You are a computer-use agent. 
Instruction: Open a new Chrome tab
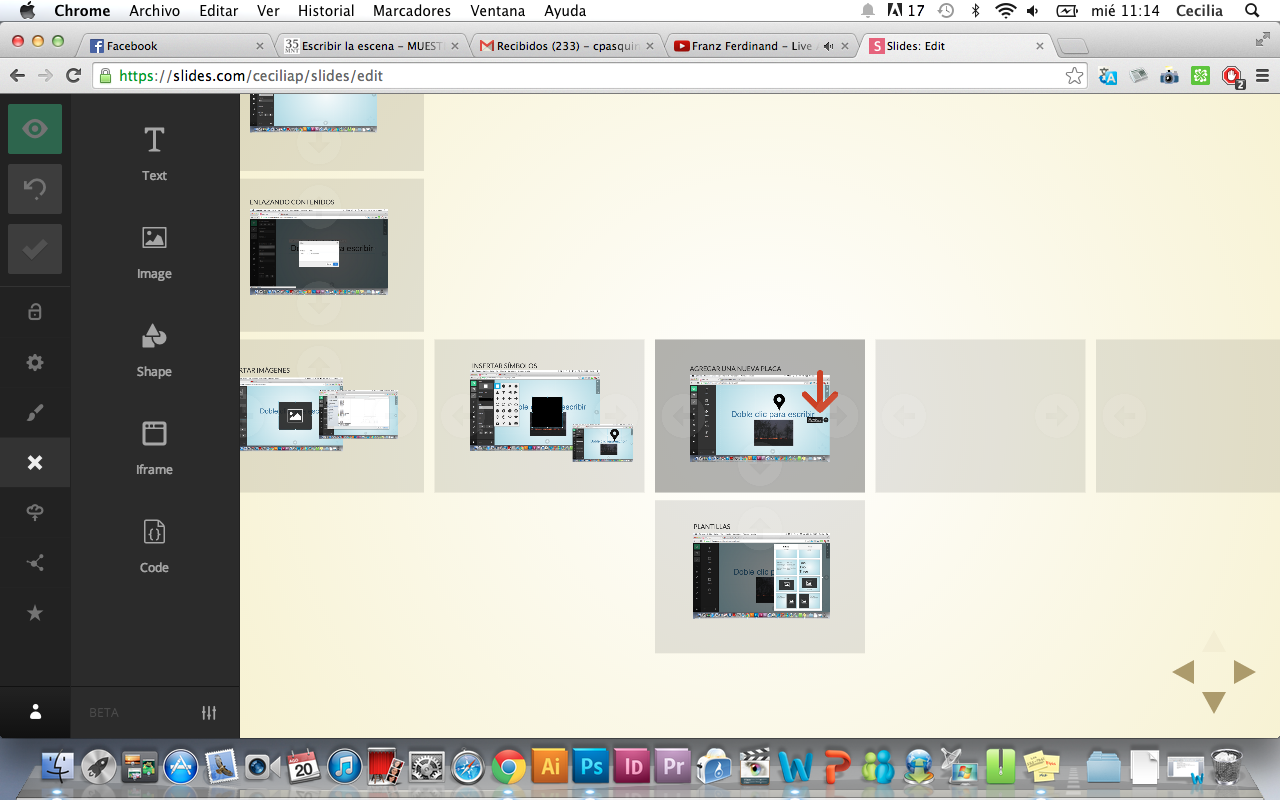click(1073, 46)
